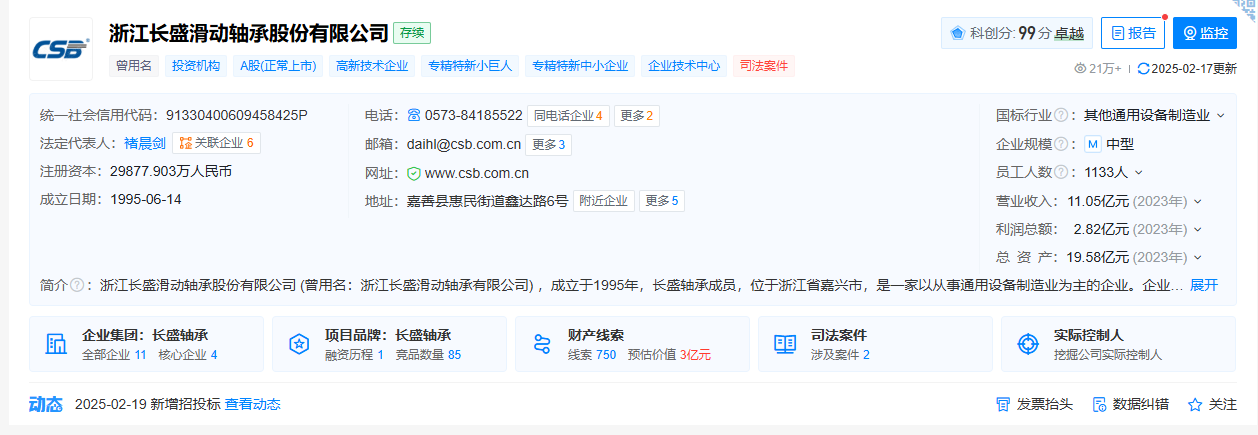This screenshot has height=435, width=1258.
Task: Click email daihl@csb.com.cn
Action: click(463, 144)
